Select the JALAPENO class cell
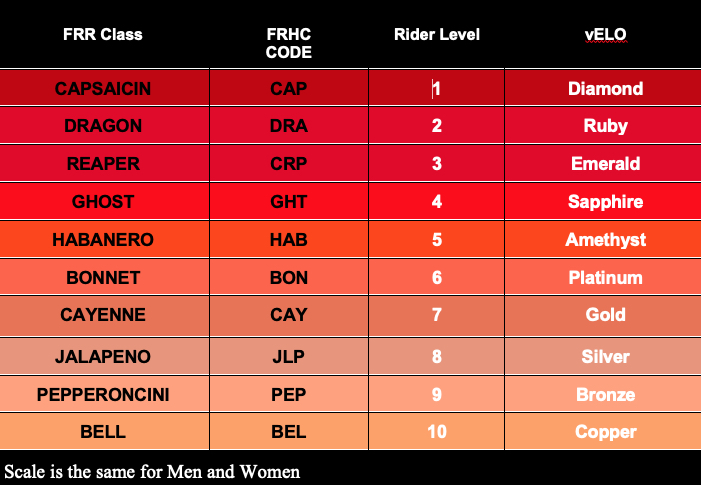 click(x=103, y=356)
